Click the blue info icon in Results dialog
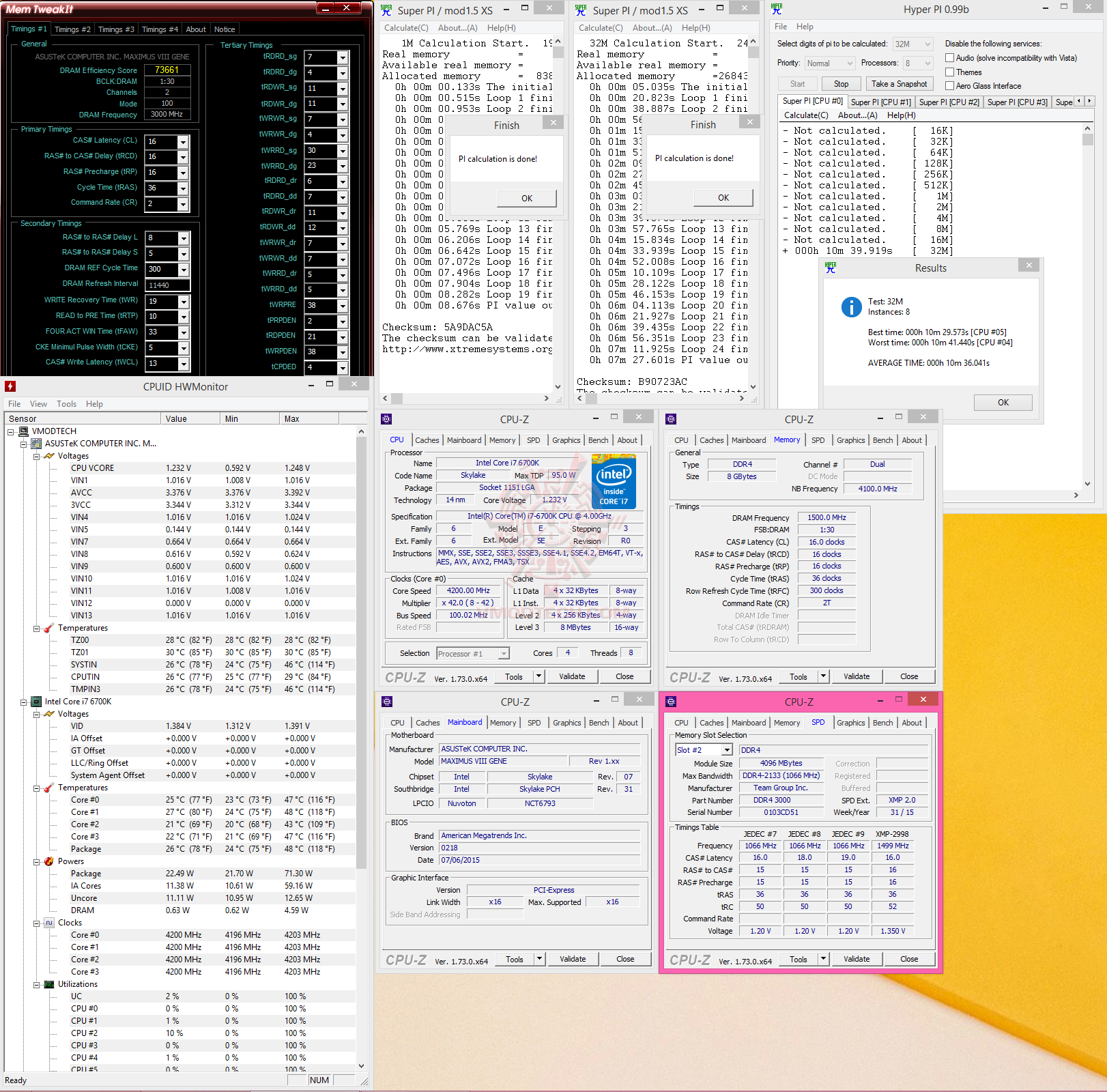Viewport: 1107px width, 1092px height. [x=851, y=307]
